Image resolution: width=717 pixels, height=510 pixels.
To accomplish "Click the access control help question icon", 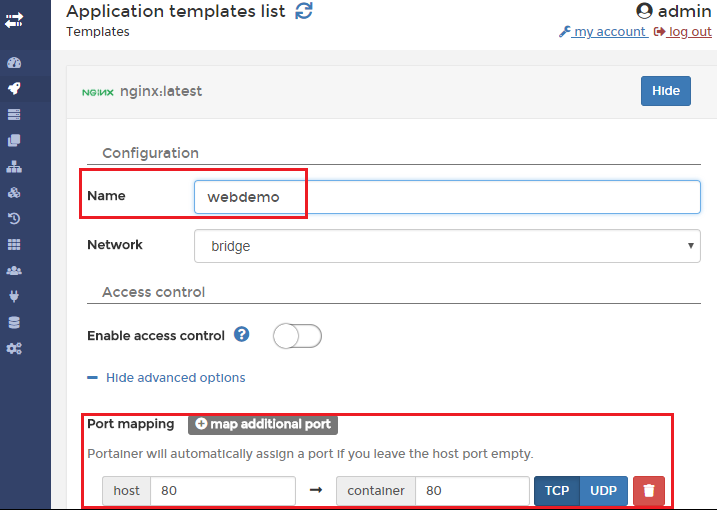I will [x=241, y=335].
